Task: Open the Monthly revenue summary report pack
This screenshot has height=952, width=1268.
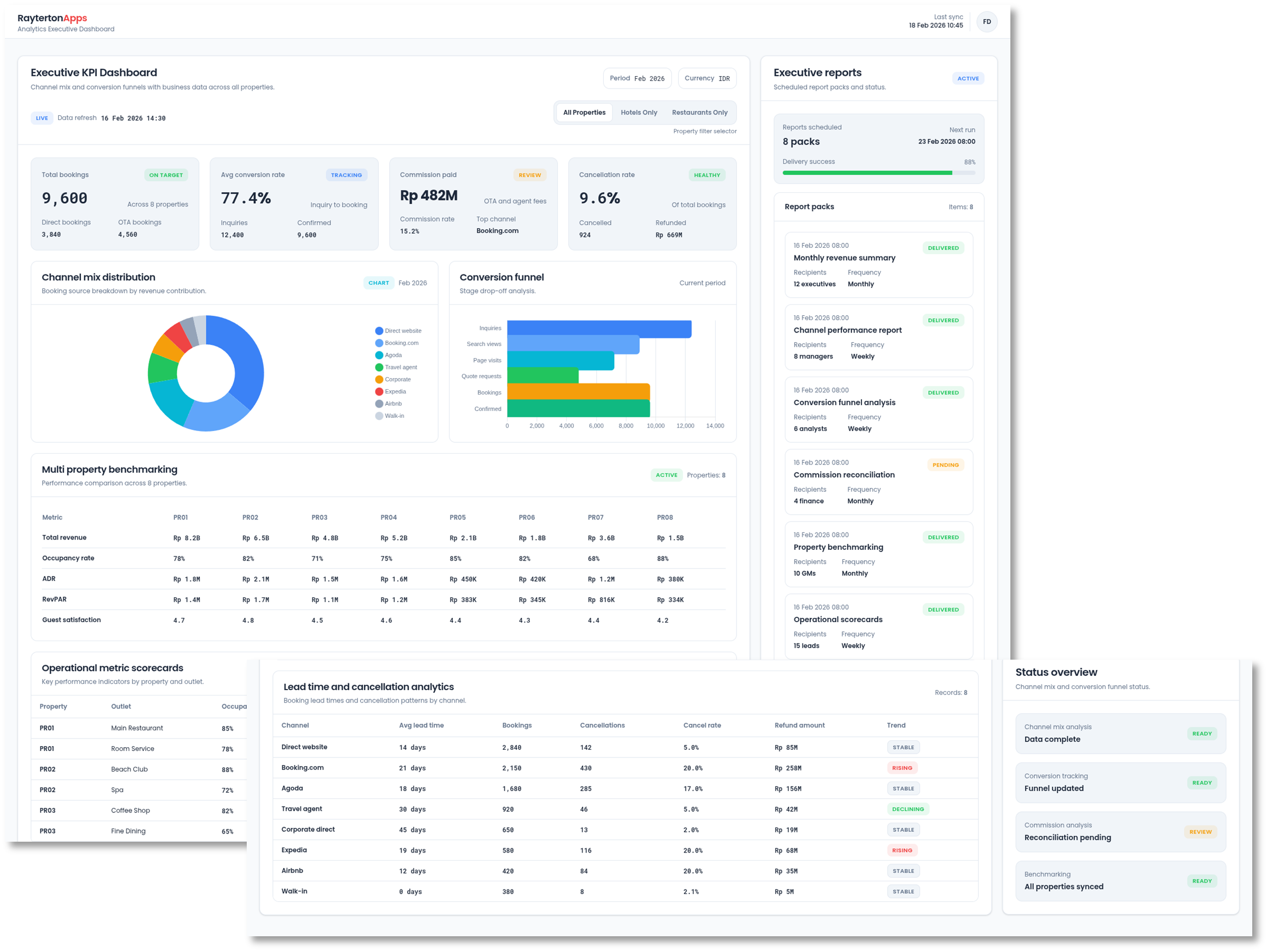Action: click(879, 265)
